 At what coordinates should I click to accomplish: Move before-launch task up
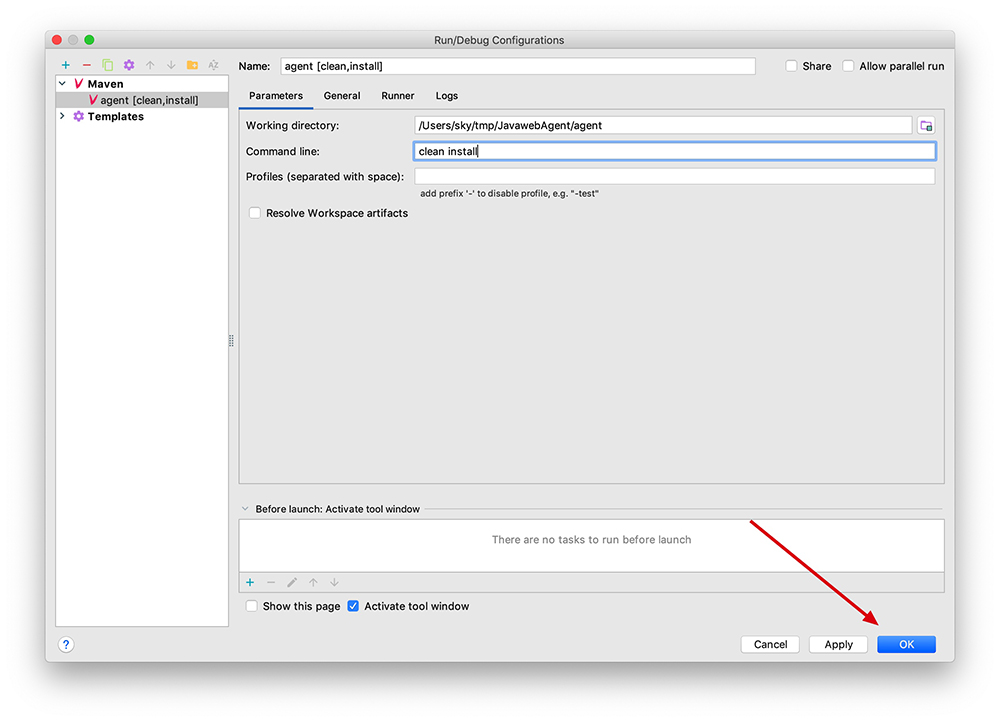pos(313,582)
